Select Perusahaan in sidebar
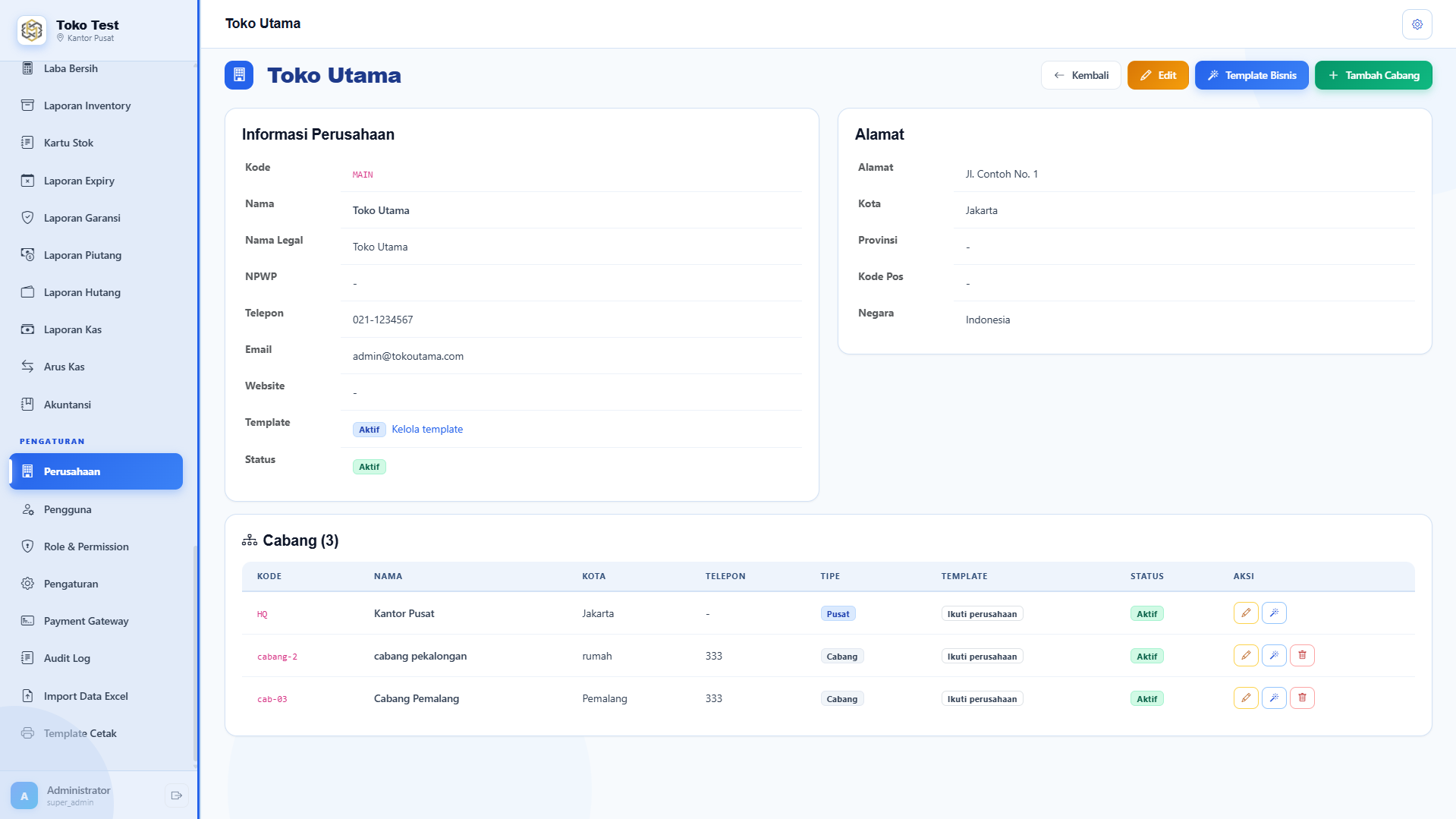 96,471
